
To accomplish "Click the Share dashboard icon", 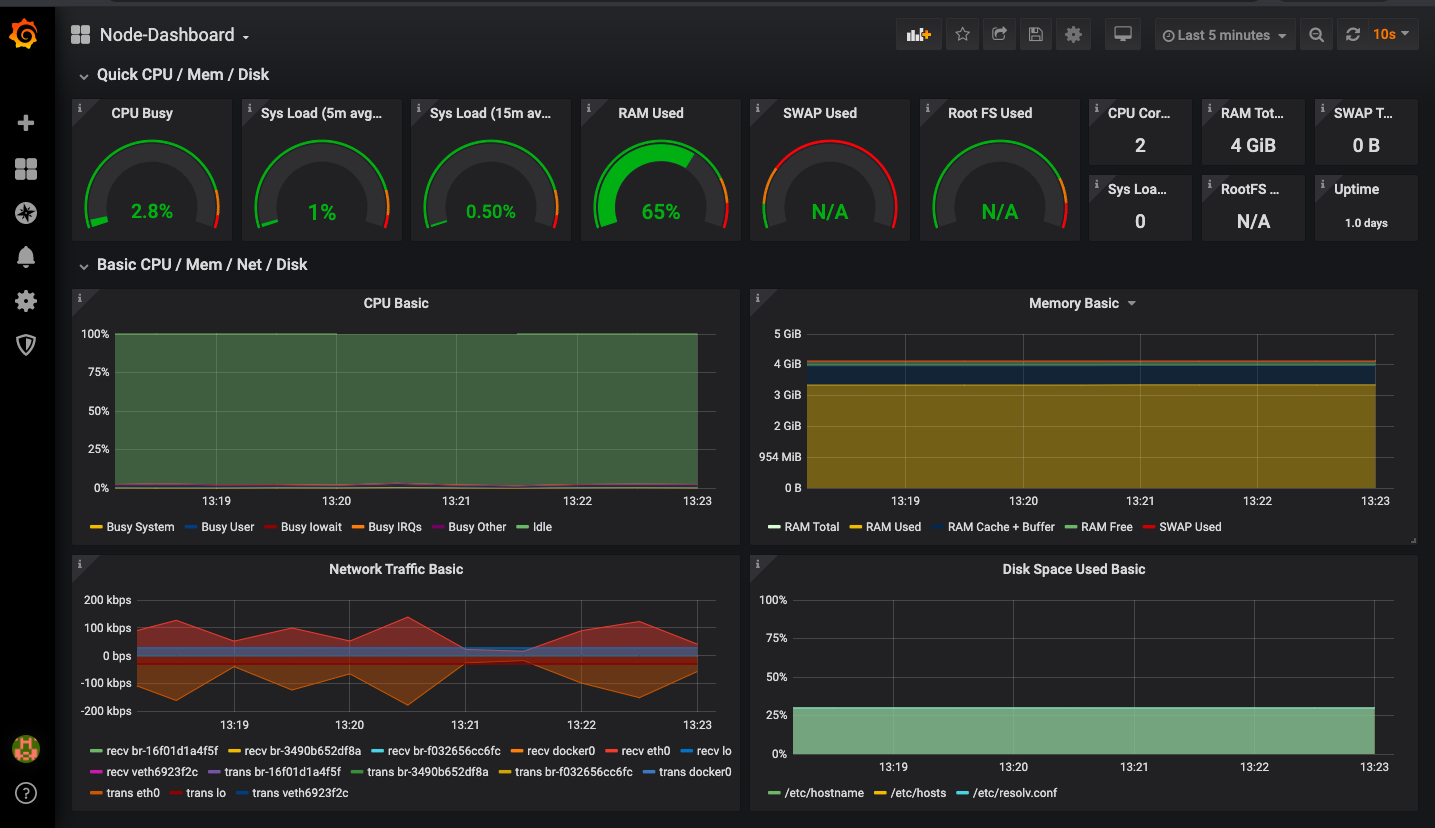I will [999, 35].
